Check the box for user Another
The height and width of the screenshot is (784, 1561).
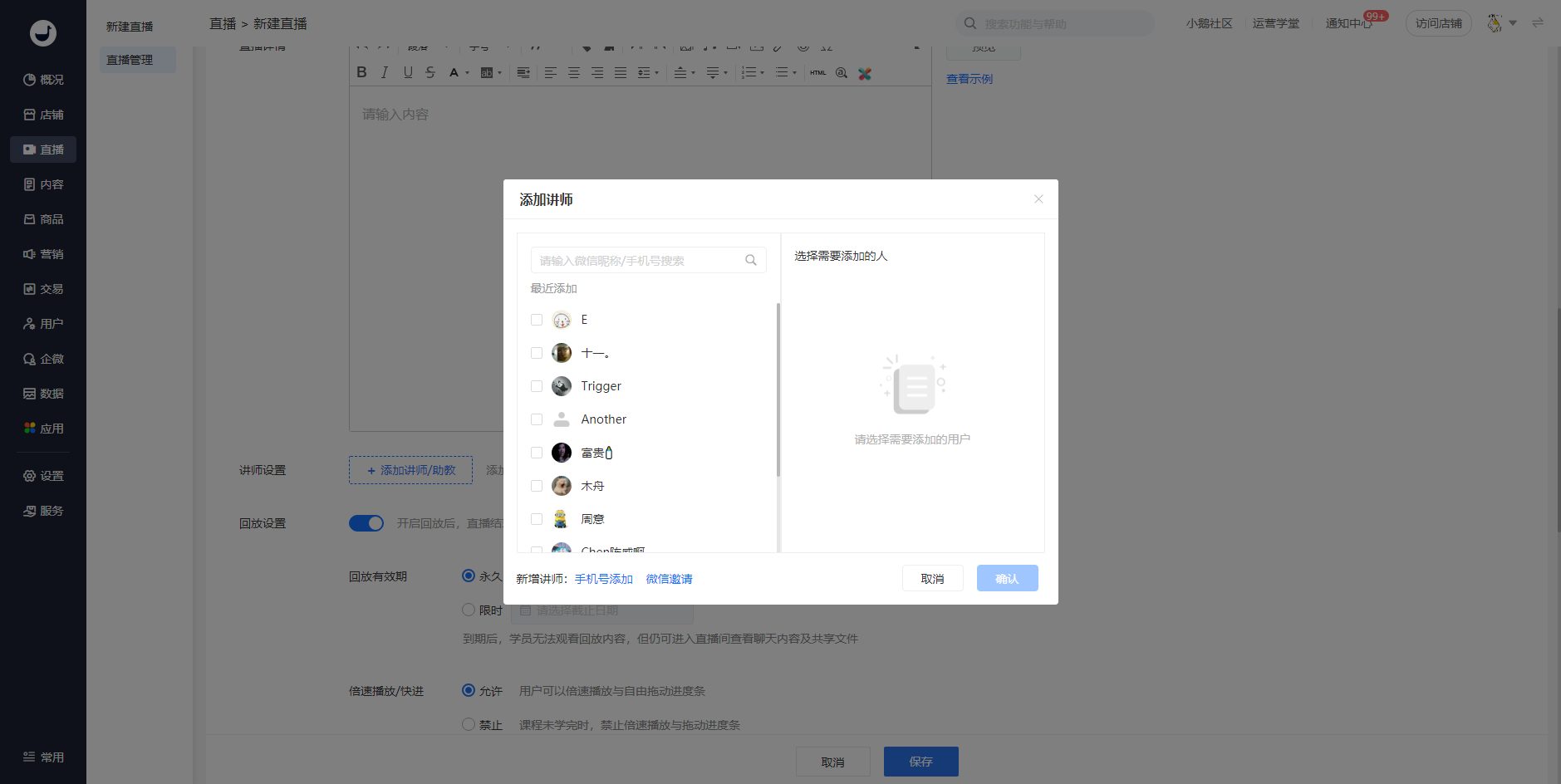537,419
